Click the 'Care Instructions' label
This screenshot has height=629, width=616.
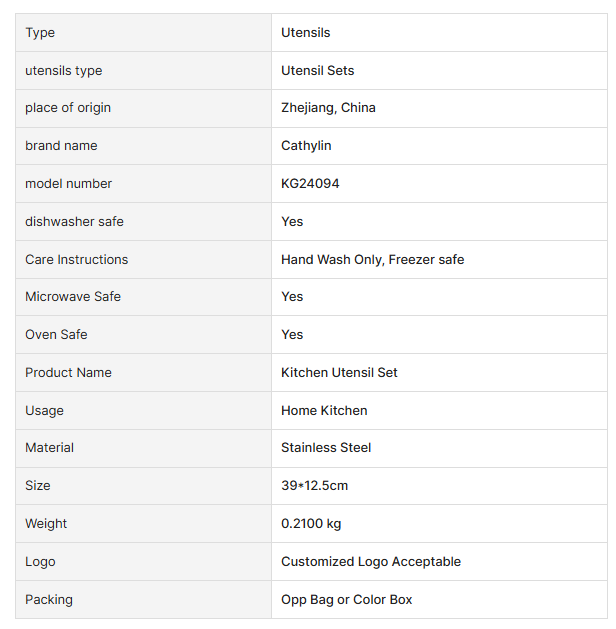[76, 260]
